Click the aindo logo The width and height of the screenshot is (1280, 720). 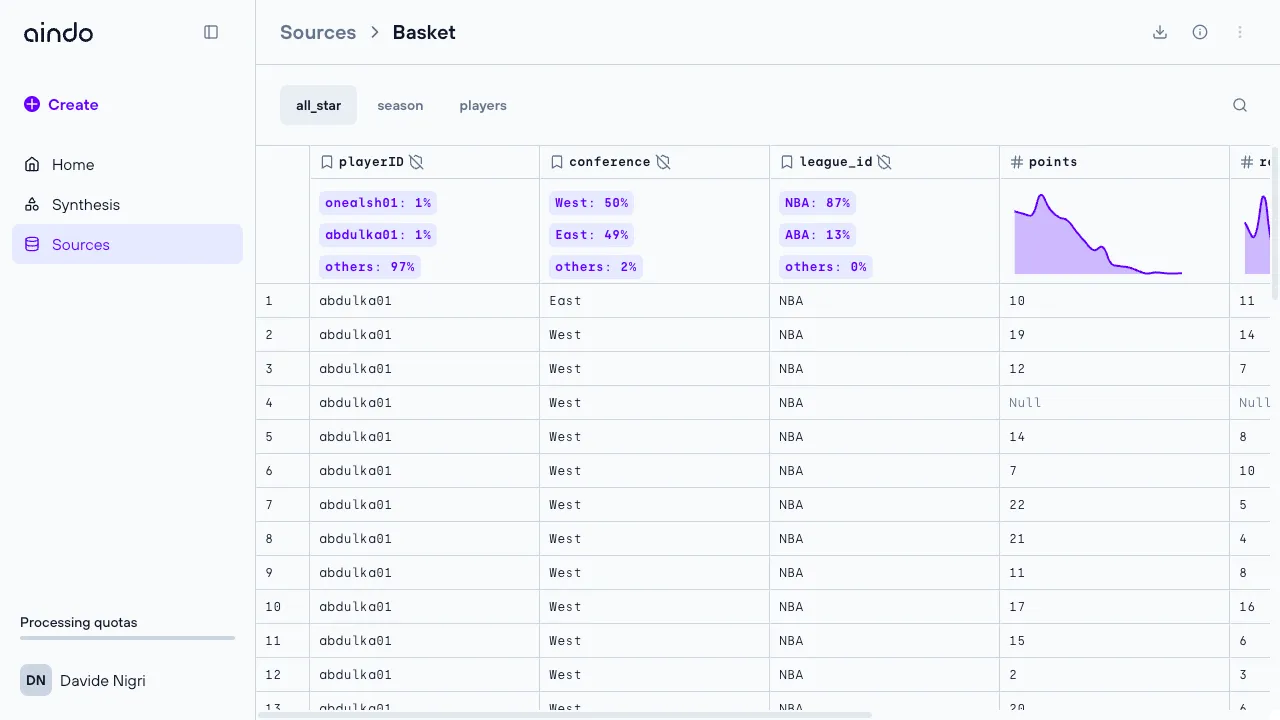[58, 32]
